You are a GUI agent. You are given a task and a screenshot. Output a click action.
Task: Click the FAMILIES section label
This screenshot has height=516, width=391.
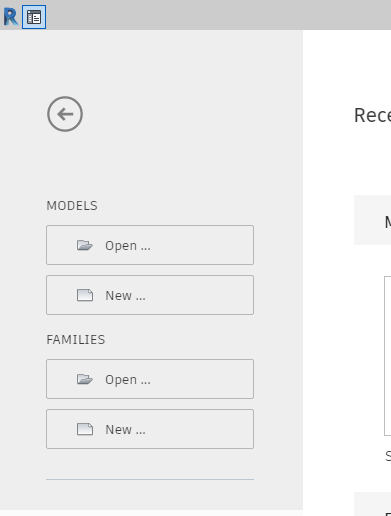(76, 340)
